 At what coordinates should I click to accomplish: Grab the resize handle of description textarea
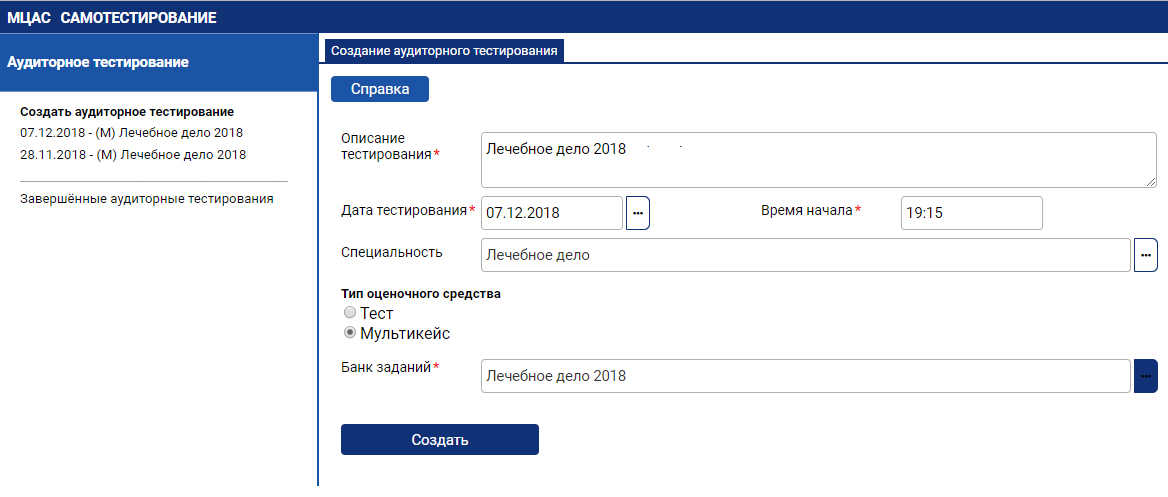pos(1151,181)
